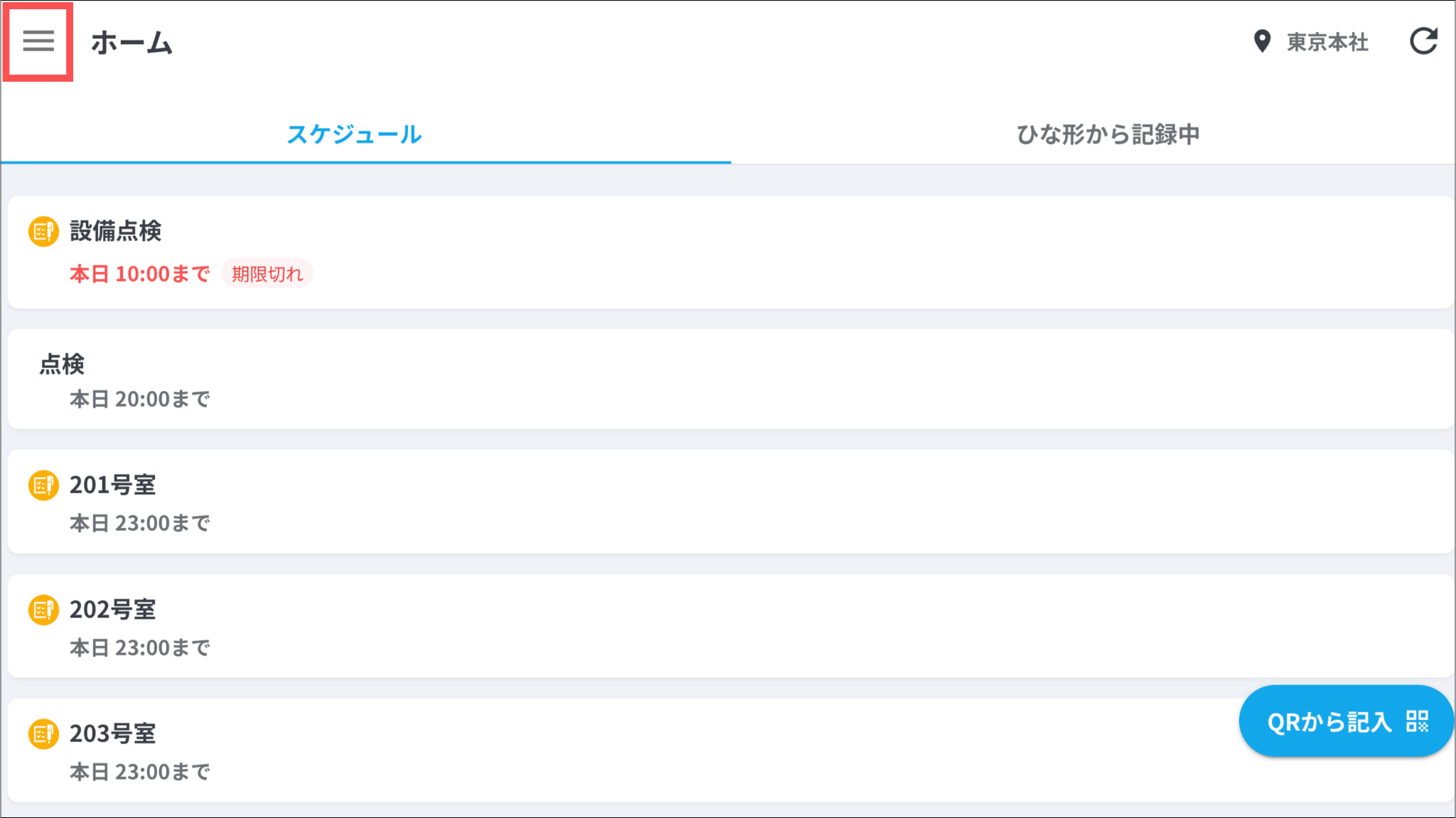Click the ホーム page title
Image resolution: width=1456 pixels, height=818 pixels.
(x=132, y=43)
